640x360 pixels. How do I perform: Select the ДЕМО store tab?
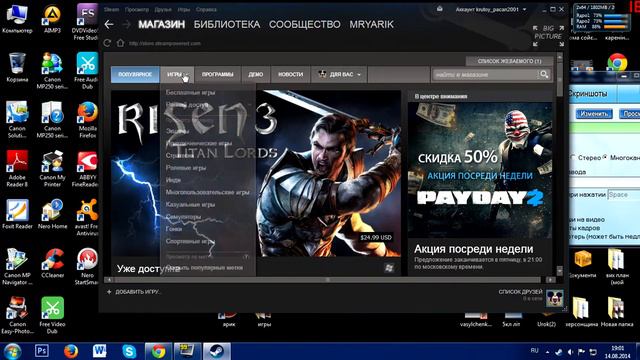click(256, 75)
